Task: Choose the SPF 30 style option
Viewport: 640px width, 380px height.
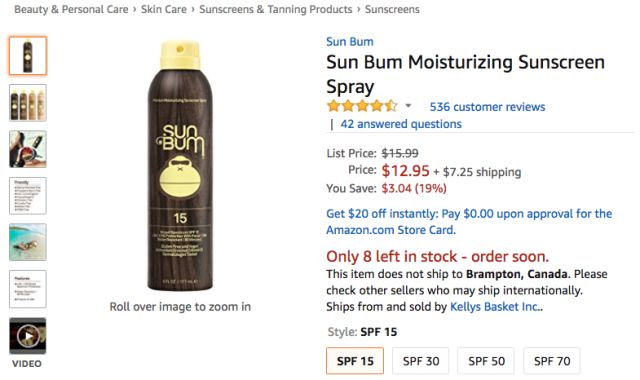Action: tap(421, 361)
